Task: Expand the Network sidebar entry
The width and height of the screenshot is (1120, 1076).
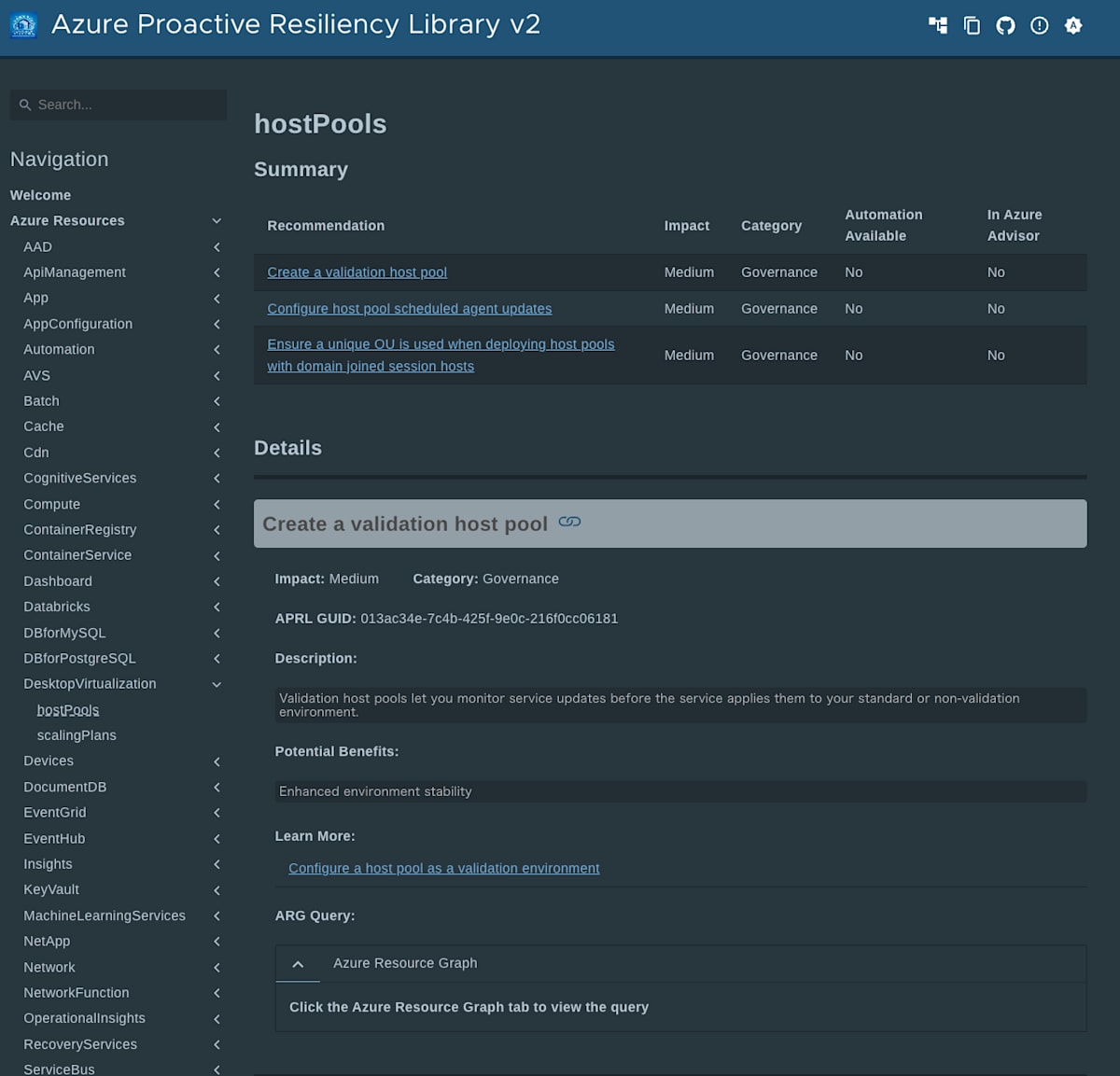Action: click(216, 968)
